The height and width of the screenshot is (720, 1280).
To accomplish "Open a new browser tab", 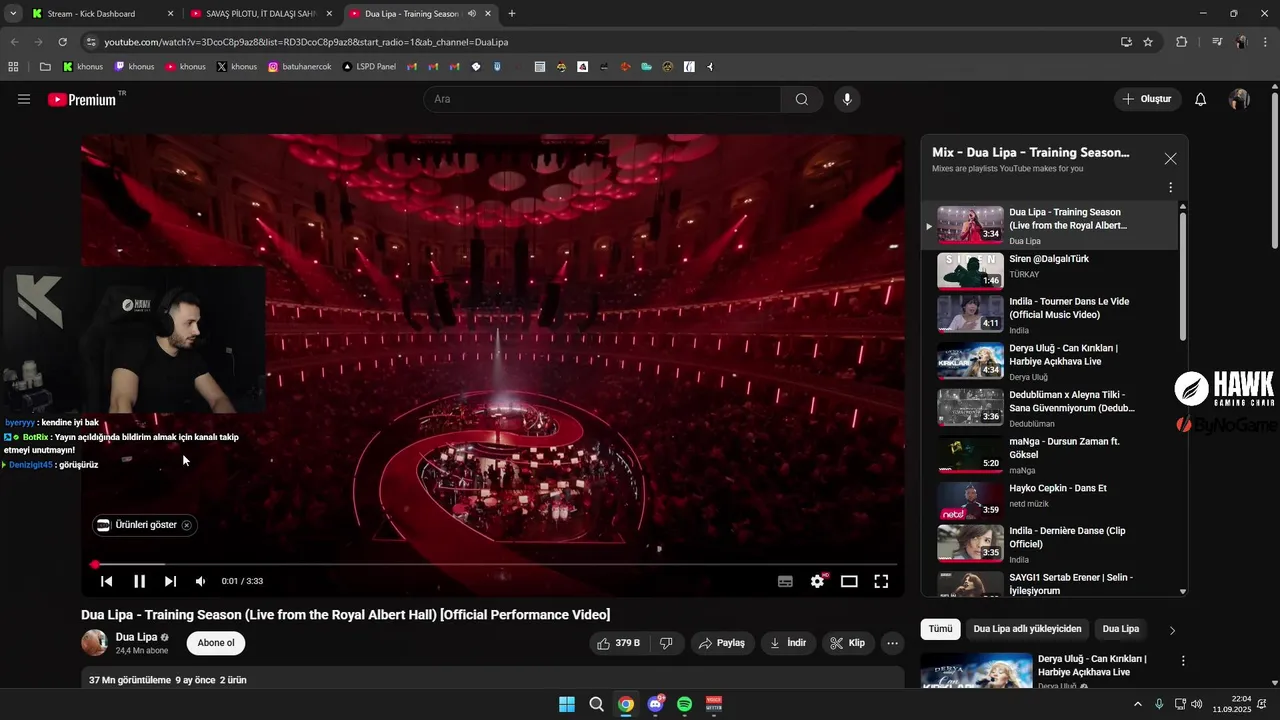I will (x=512, y=14).
